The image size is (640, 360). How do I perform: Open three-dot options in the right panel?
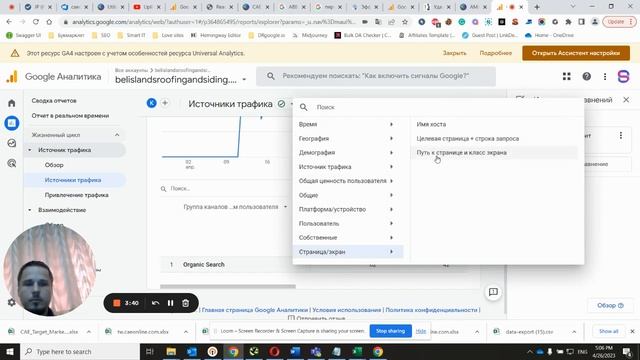(621, 136)
